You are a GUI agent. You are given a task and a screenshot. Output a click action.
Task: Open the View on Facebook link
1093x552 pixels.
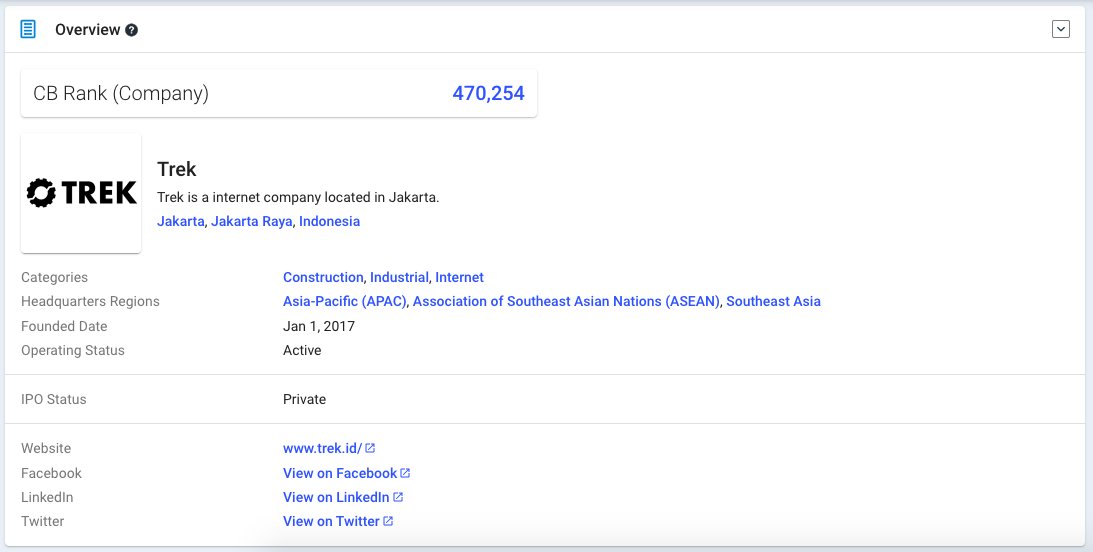[340, 473]
